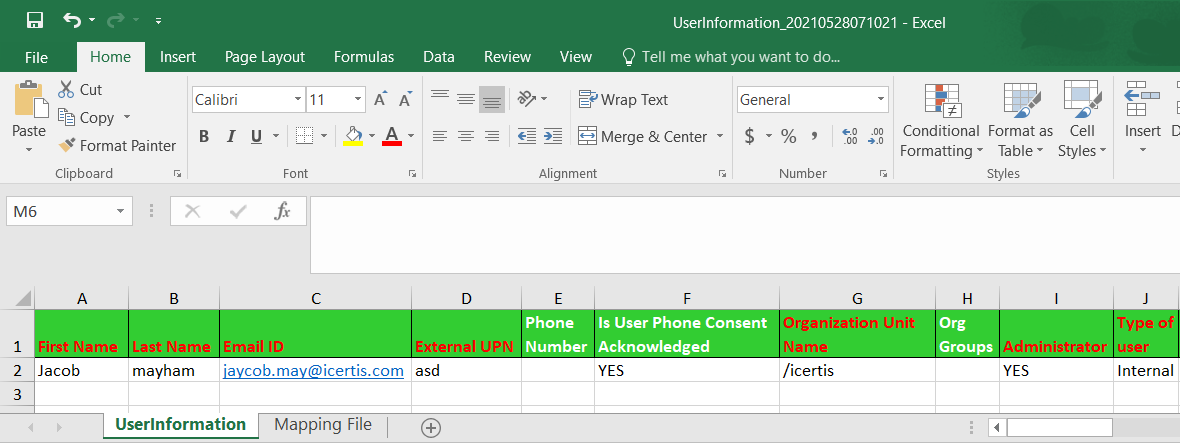
Task: Open the font name Calibri dropdown
Action: tap(298, 100)
